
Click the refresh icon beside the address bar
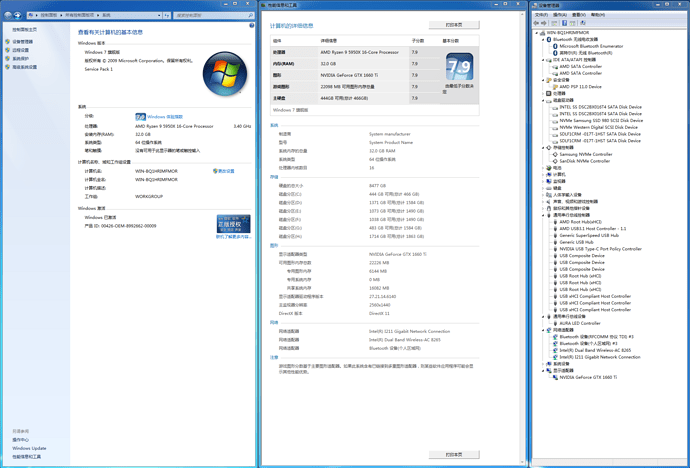point(167,15)
